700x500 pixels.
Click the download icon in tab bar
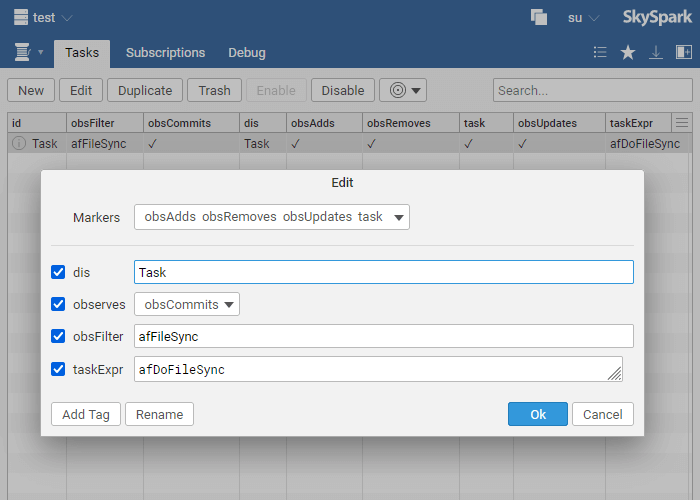(656, 53)
